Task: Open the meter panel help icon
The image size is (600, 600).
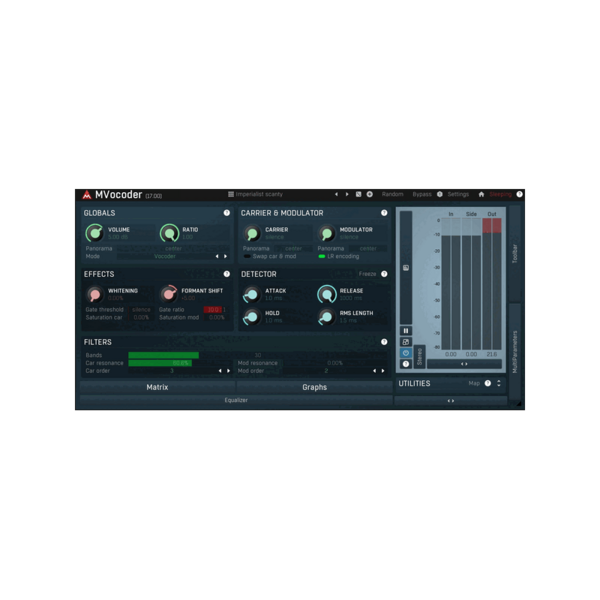Action: [406, 364]
